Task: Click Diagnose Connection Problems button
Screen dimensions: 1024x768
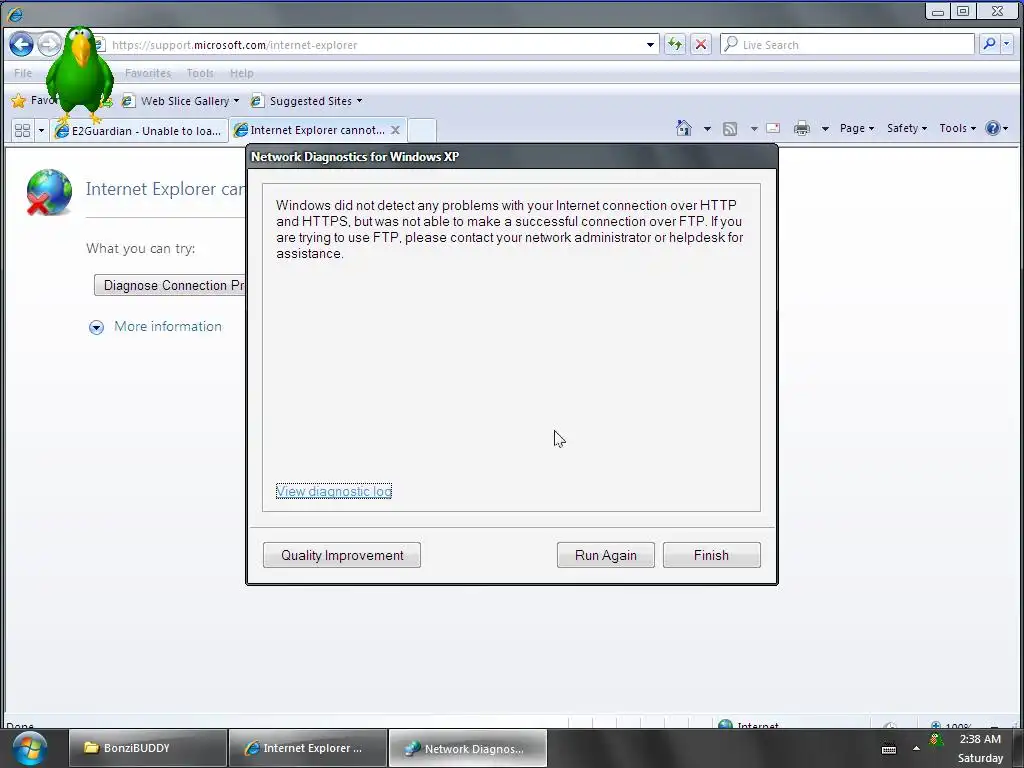Action: [170, 285]
